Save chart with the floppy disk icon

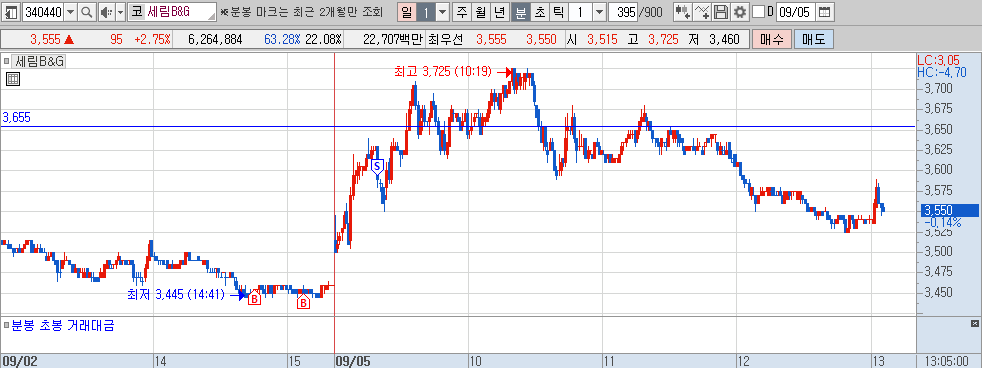pyautogui.click(x=721, y=12)
